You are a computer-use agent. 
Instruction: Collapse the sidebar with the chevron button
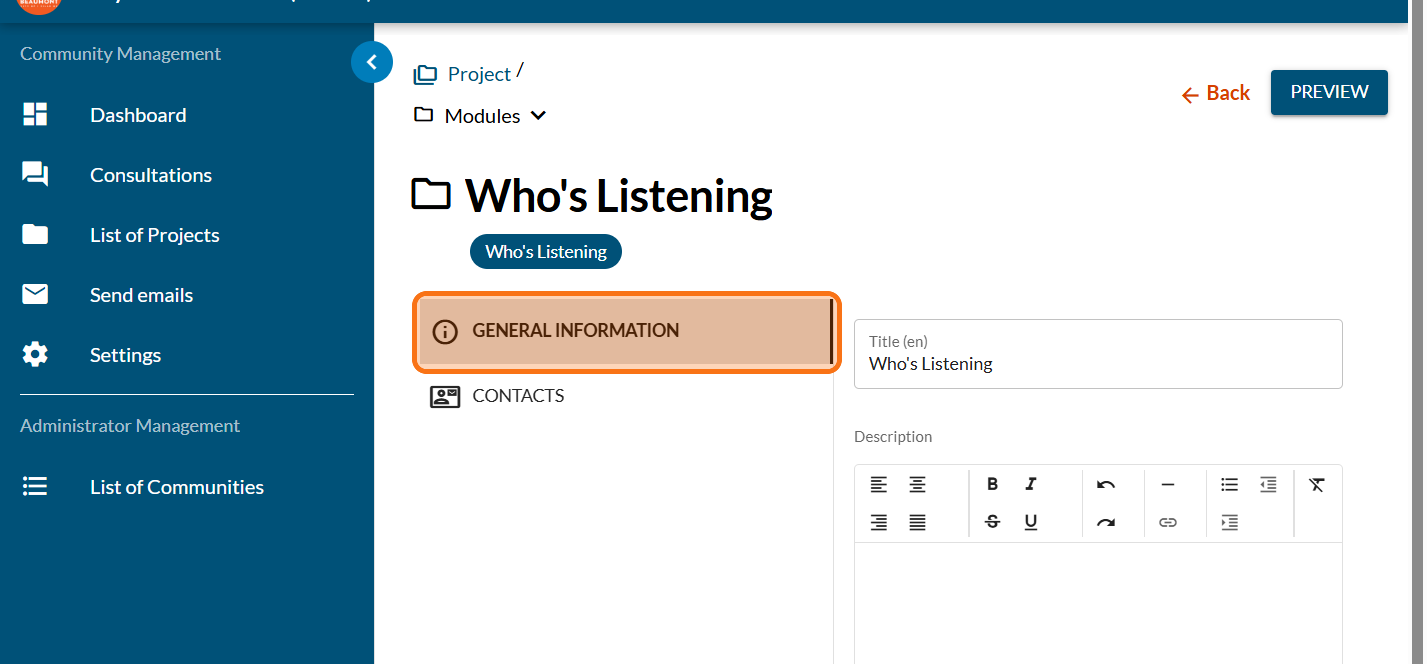click(x=371, y=62)
